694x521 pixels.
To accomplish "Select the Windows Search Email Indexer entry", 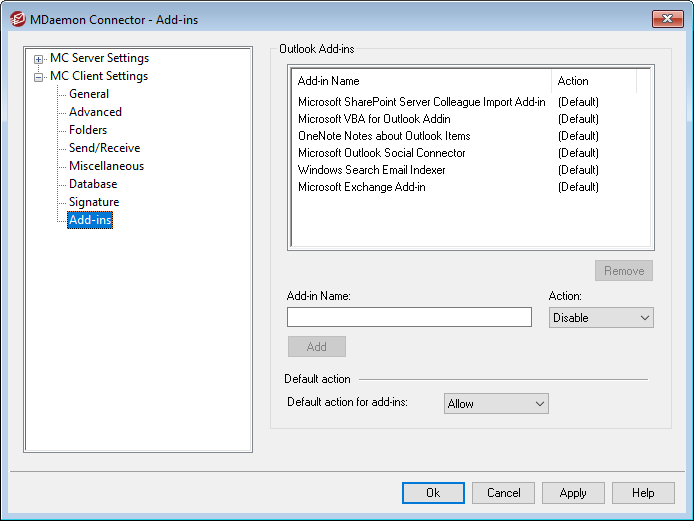I will point(371,170).
